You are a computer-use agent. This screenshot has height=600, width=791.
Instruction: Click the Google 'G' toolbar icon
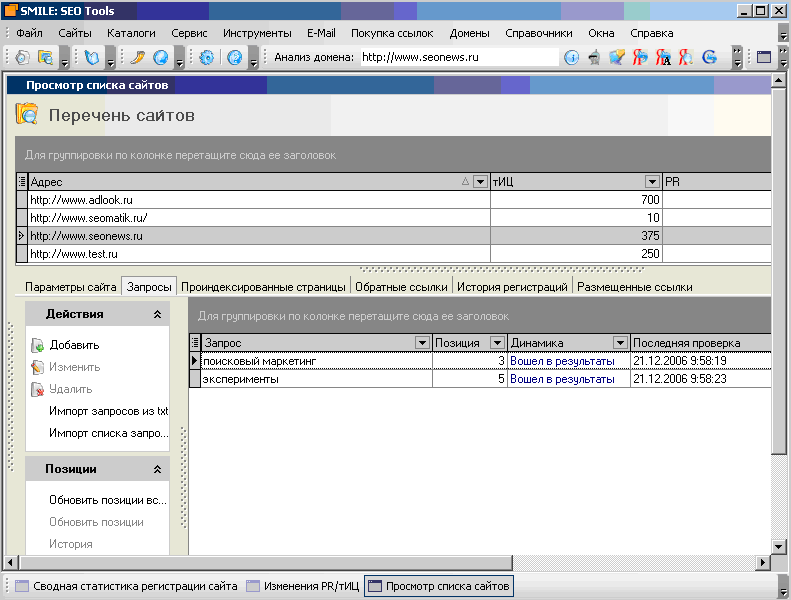coord(709,57)
